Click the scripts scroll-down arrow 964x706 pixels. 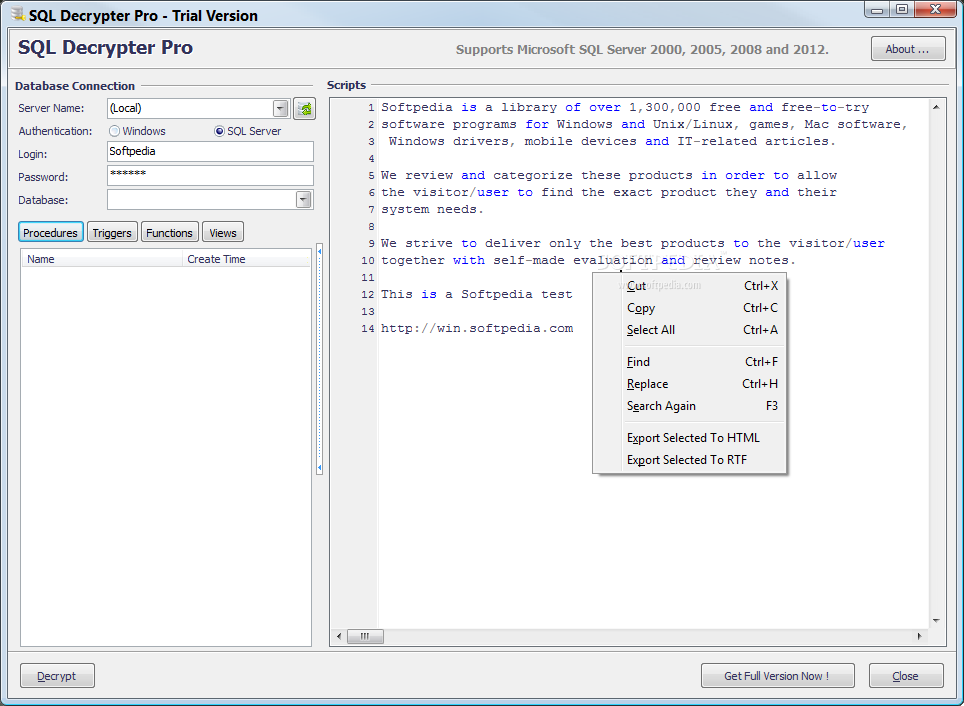[936, 621]
